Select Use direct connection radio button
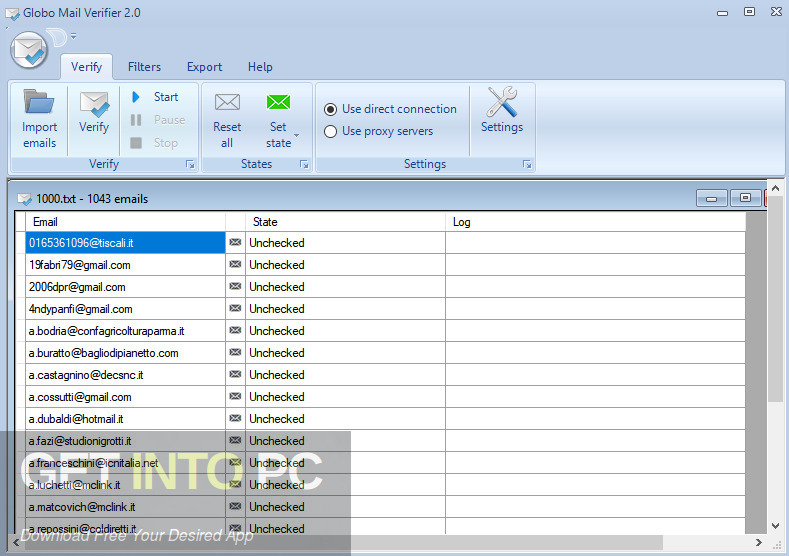Screen dimensions: 789x556 (331, 109)
